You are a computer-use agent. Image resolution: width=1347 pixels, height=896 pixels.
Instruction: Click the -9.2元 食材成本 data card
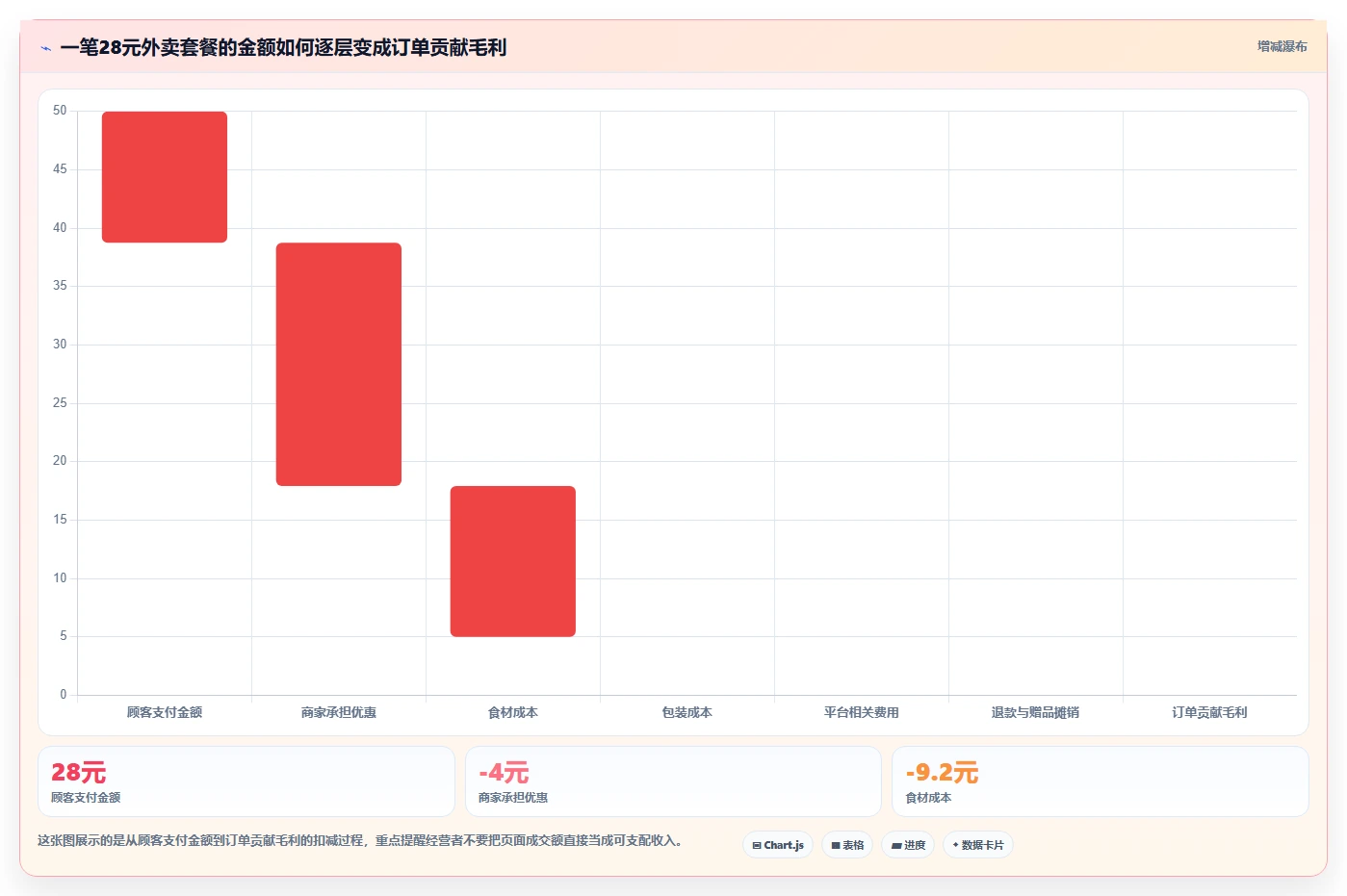pos(1101,781)
